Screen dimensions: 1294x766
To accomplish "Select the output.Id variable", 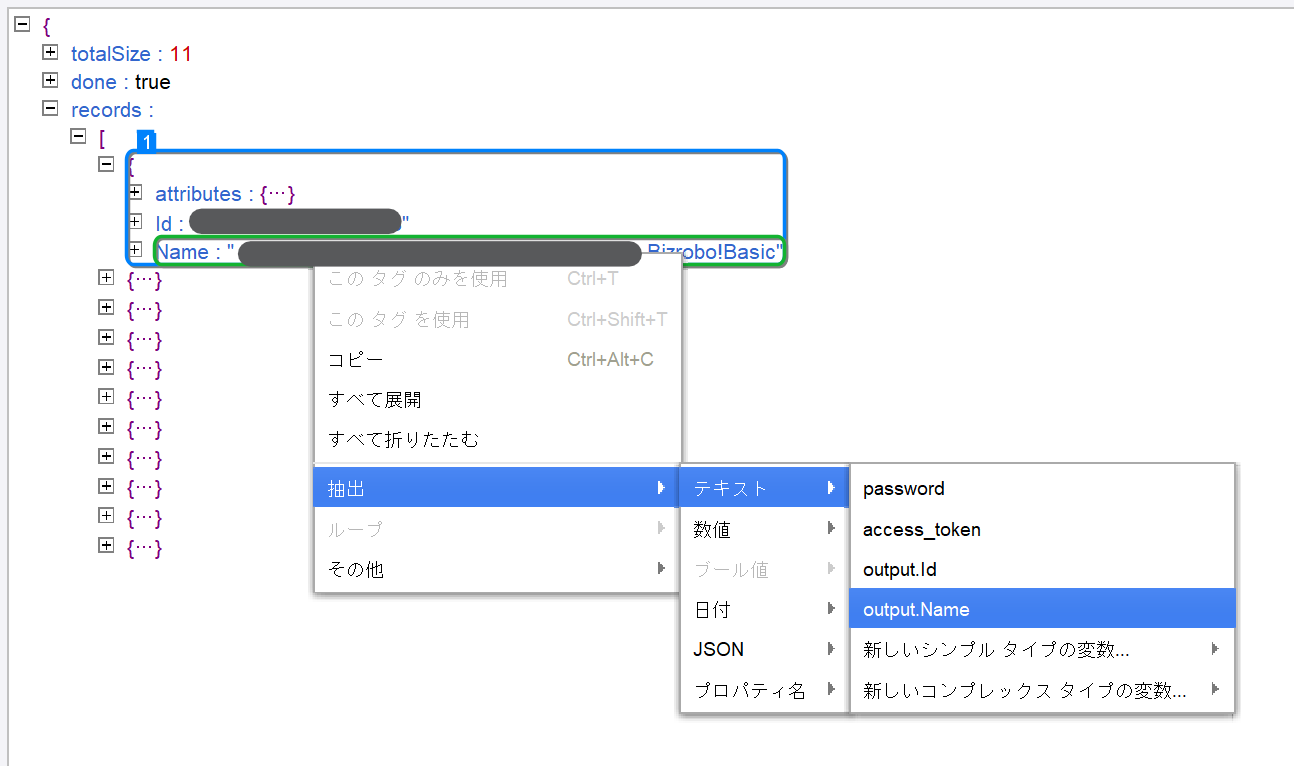I will (1042, 569).
